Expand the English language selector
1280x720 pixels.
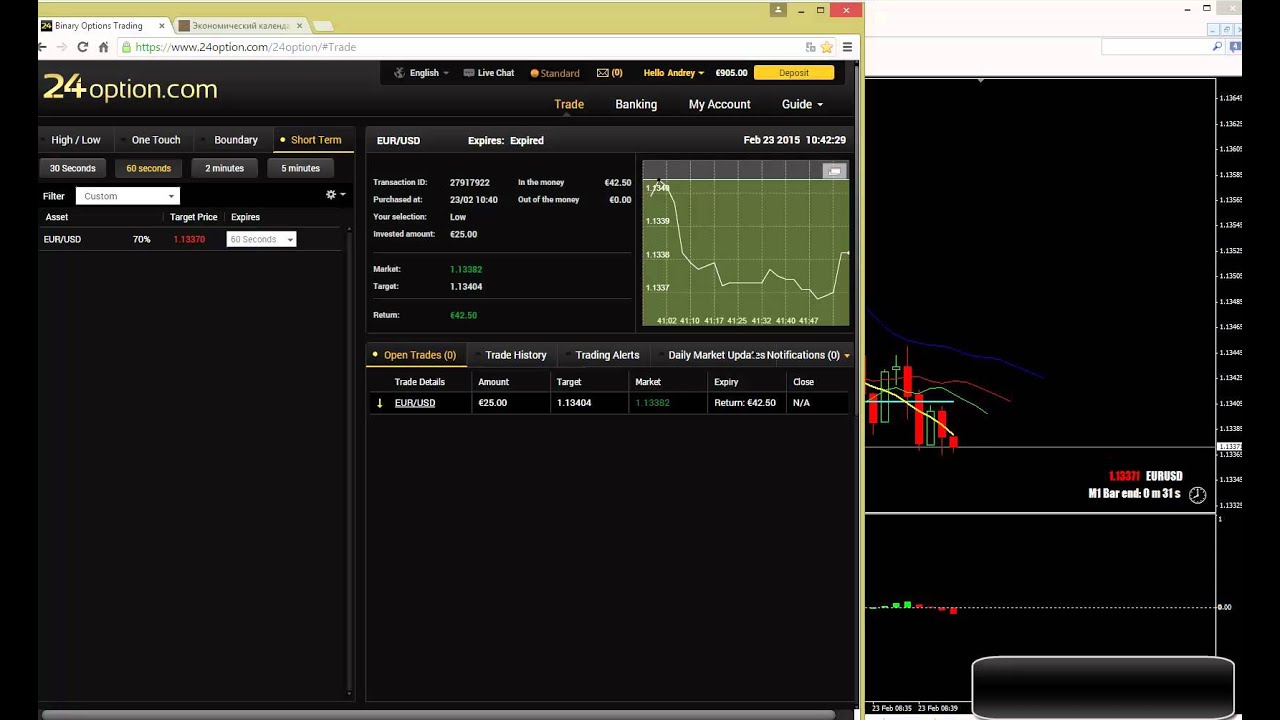click(422, 73)
